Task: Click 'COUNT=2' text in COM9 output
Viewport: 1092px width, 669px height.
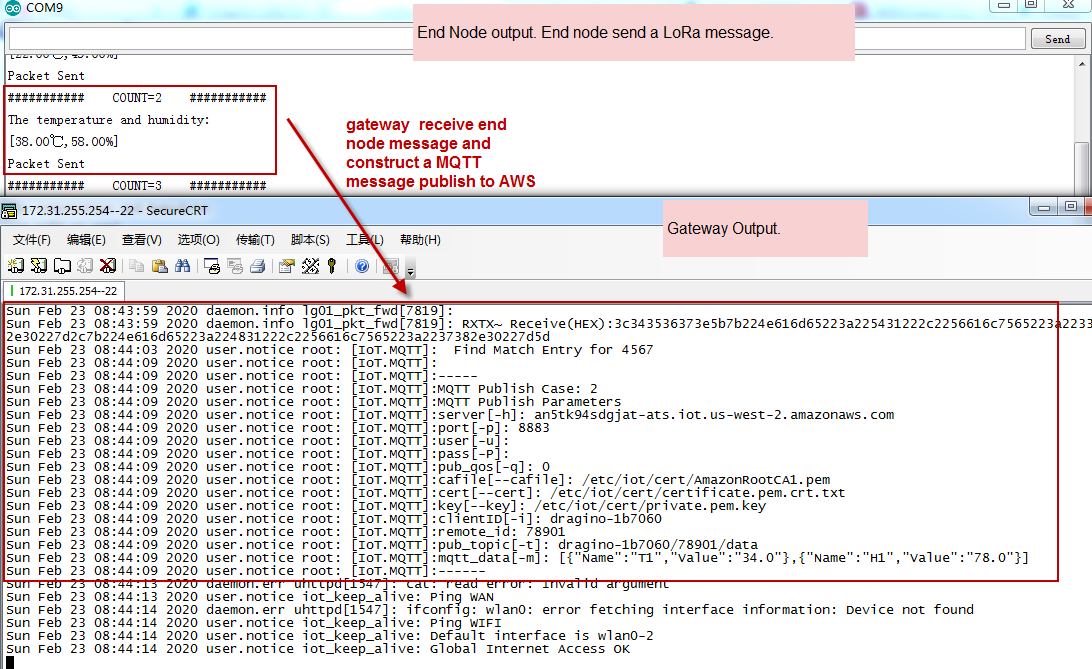Action: [x=137, y=98]
